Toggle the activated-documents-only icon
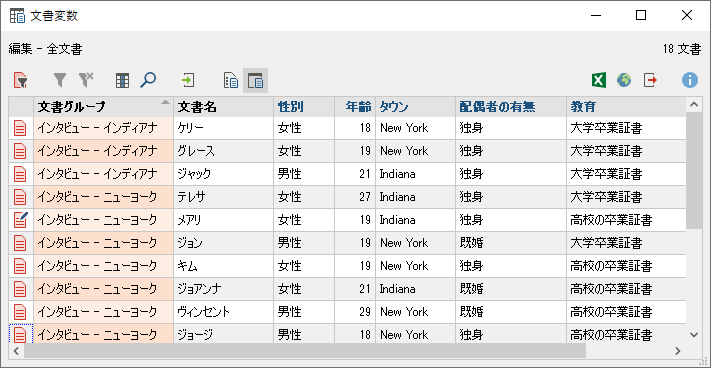 click(x=20, y=81)
